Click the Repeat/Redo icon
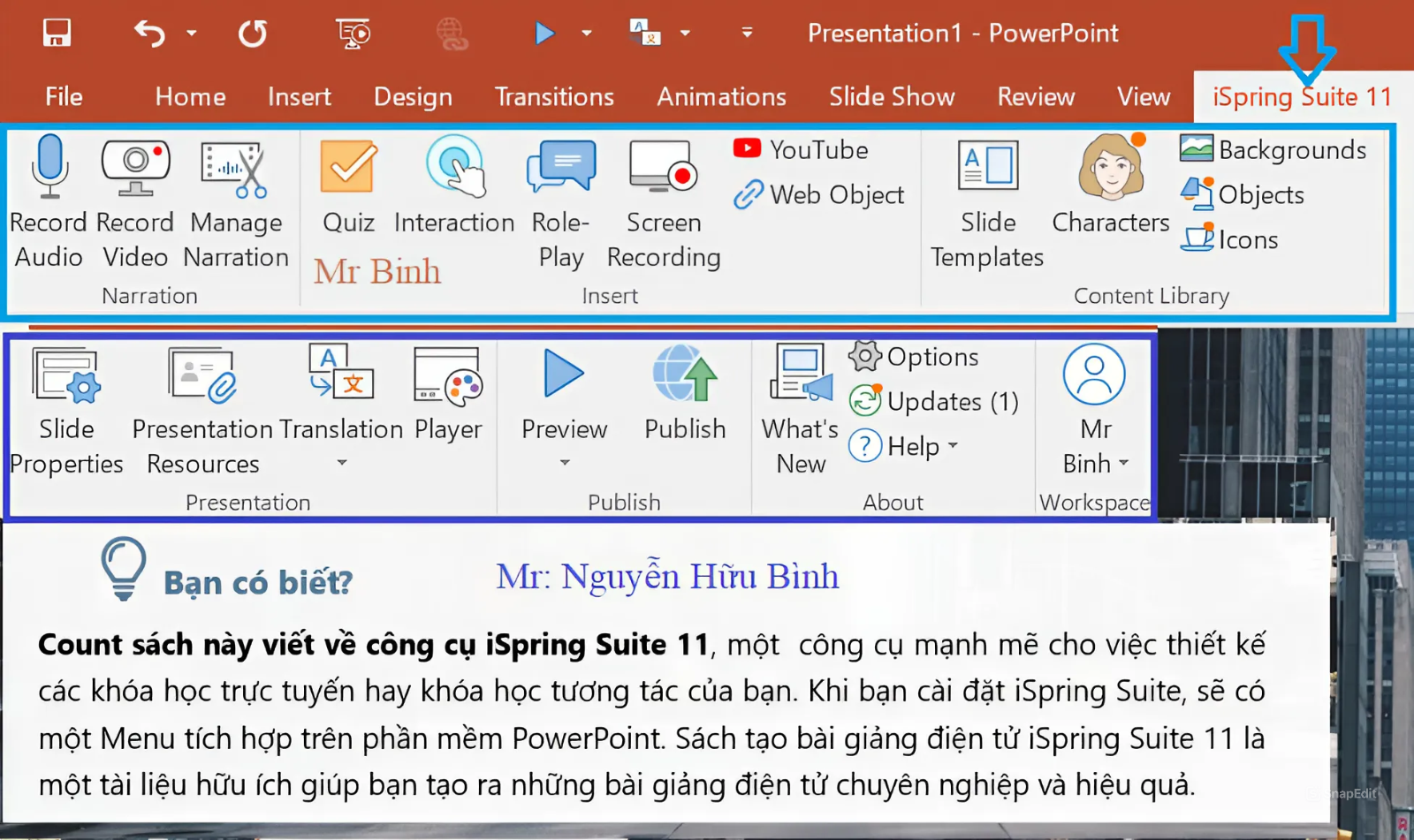The height and width of the screenshot is (840, 1414). point(253,34)
